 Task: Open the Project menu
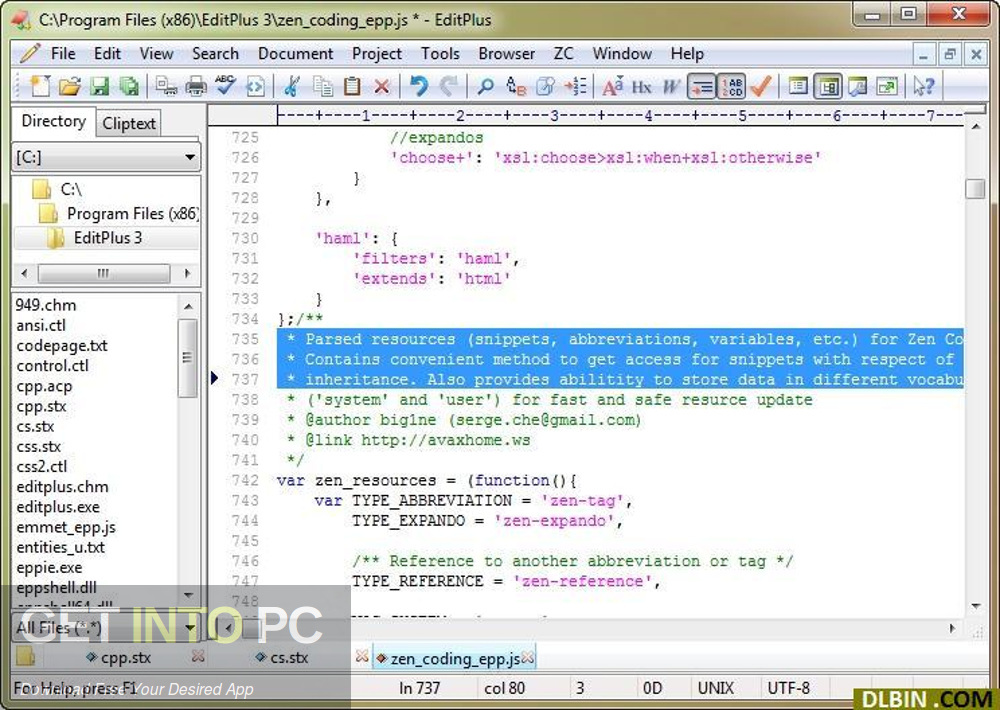pyautogui.click(x=377, y=54)
